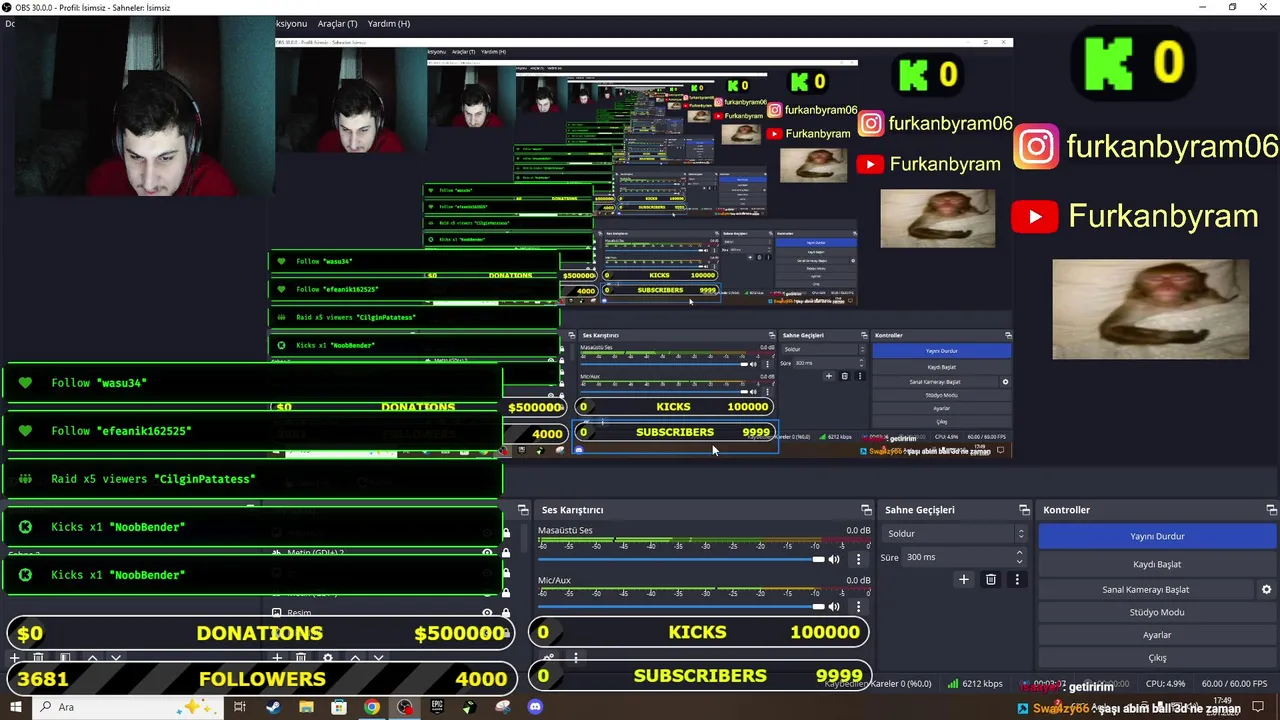This screenshot has width=1280, height=720.
Task: Open Google Chrome from the taskbar
Action: point(371,707)
